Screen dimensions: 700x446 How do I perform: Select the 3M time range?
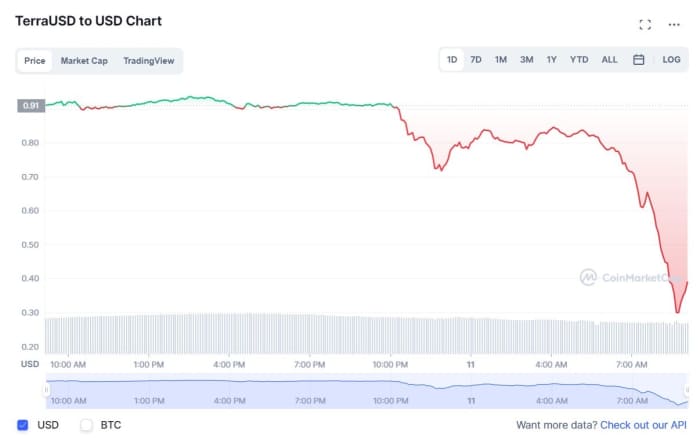pyautogui.click(x=526, y=60)
